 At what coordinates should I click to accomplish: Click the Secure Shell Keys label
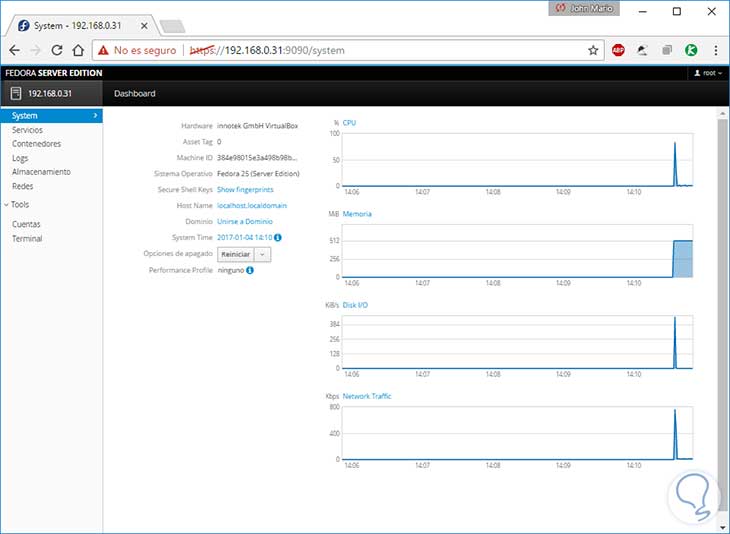185,189
